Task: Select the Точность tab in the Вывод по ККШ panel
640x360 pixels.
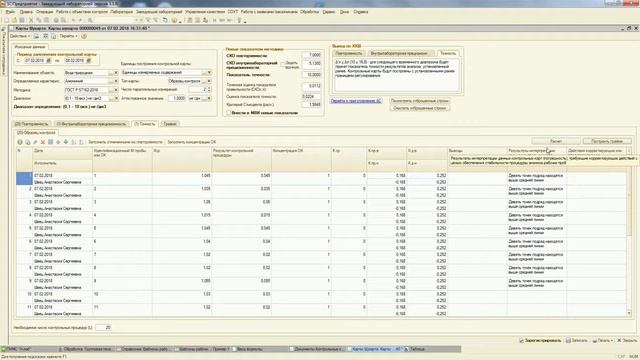Action: 448,53
